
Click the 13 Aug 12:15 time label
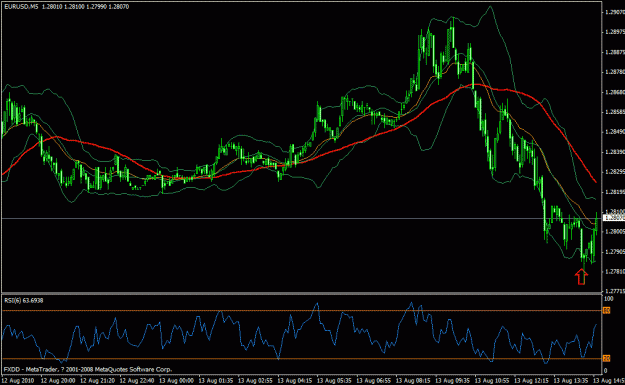click(x=531, y=381)
